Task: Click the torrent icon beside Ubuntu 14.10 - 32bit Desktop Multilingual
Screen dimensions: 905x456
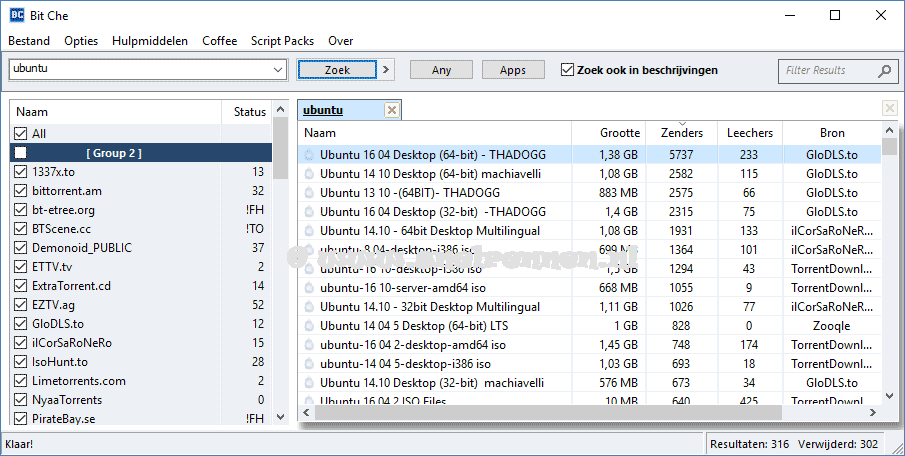Action: click(x=309, y=307)
